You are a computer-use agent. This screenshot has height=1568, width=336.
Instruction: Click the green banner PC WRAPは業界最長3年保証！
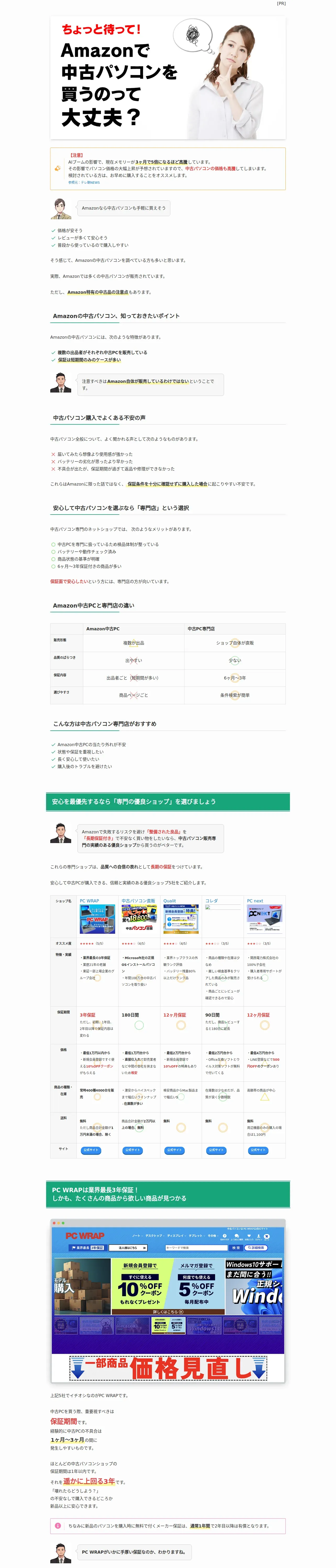pyautogui.click(x=168, y=1194)
